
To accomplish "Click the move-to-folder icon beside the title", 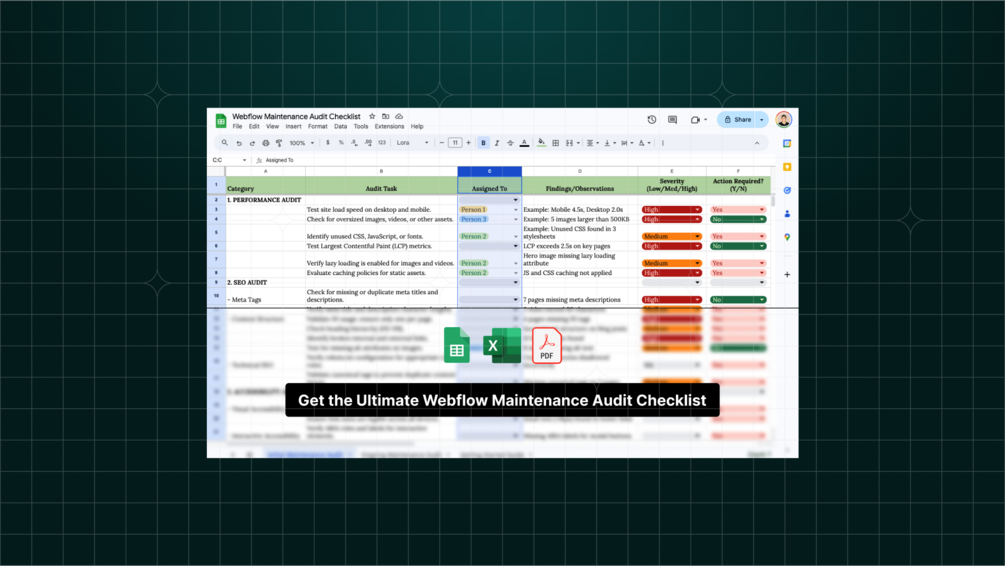I will (x=385, y=117).
